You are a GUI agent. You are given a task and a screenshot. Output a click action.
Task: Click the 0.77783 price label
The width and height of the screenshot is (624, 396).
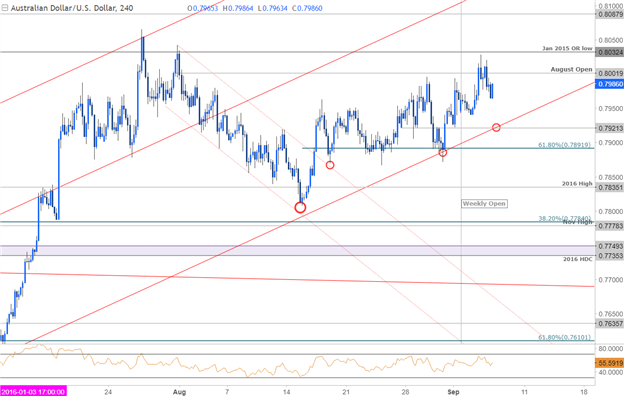click(610, 226)
